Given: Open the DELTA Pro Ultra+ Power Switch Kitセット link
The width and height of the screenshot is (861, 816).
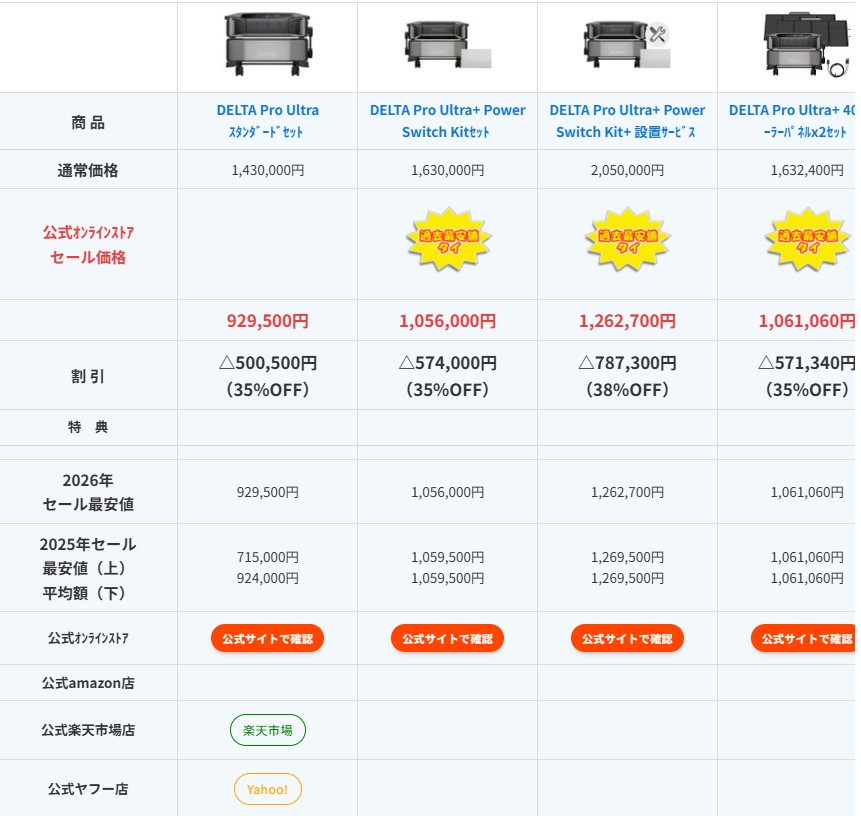Looking at the screenshot, I should click(x=447, y=121).
